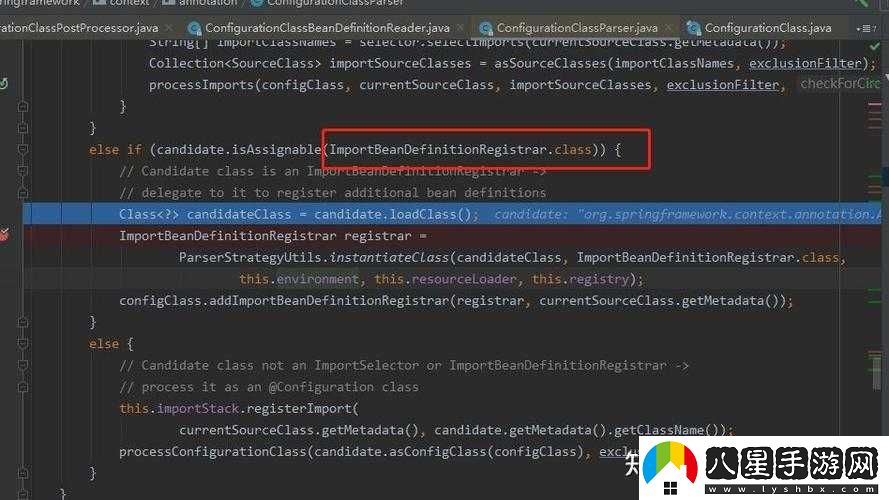Click the 'registrar =' variable declaration
Viewport: 889px width, 500px height.
point(385,236)
